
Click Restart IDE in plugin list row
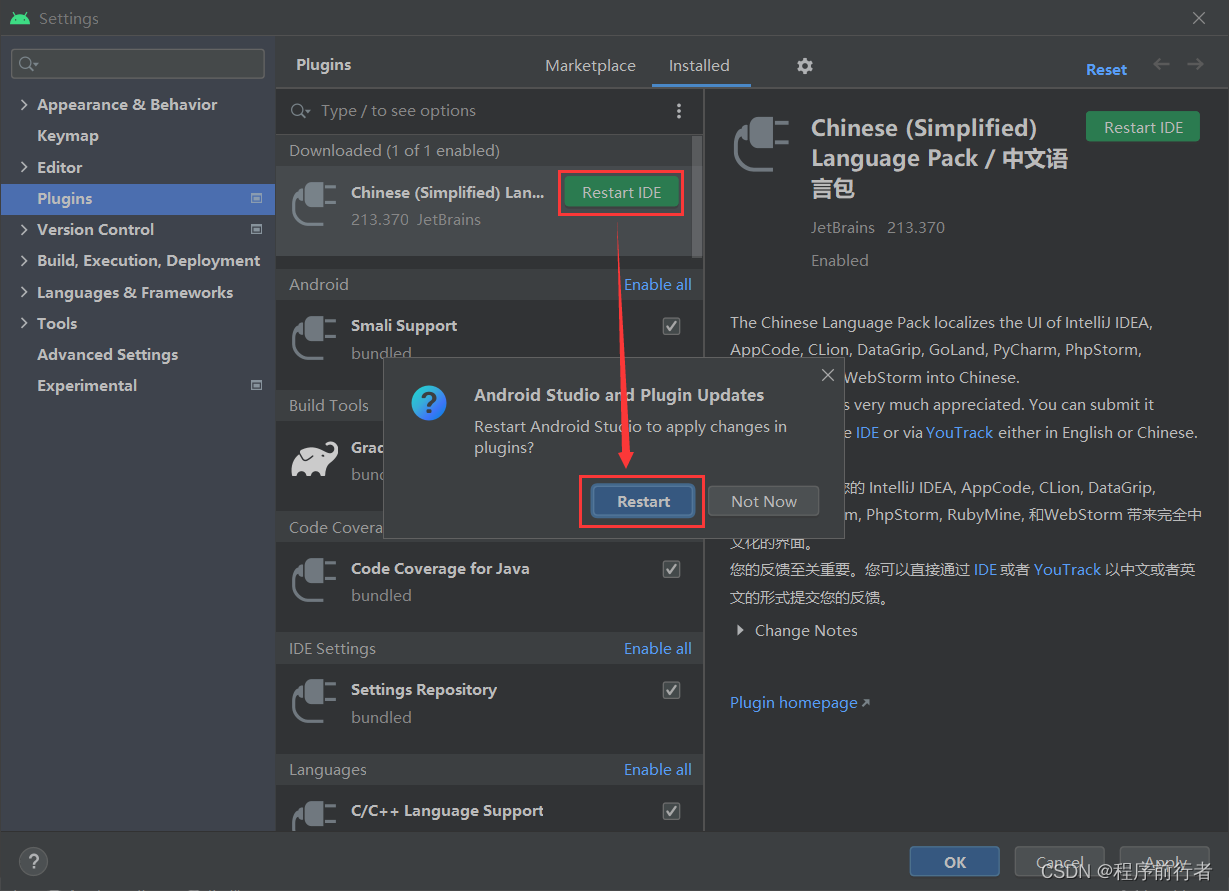(x=621, y=192)
